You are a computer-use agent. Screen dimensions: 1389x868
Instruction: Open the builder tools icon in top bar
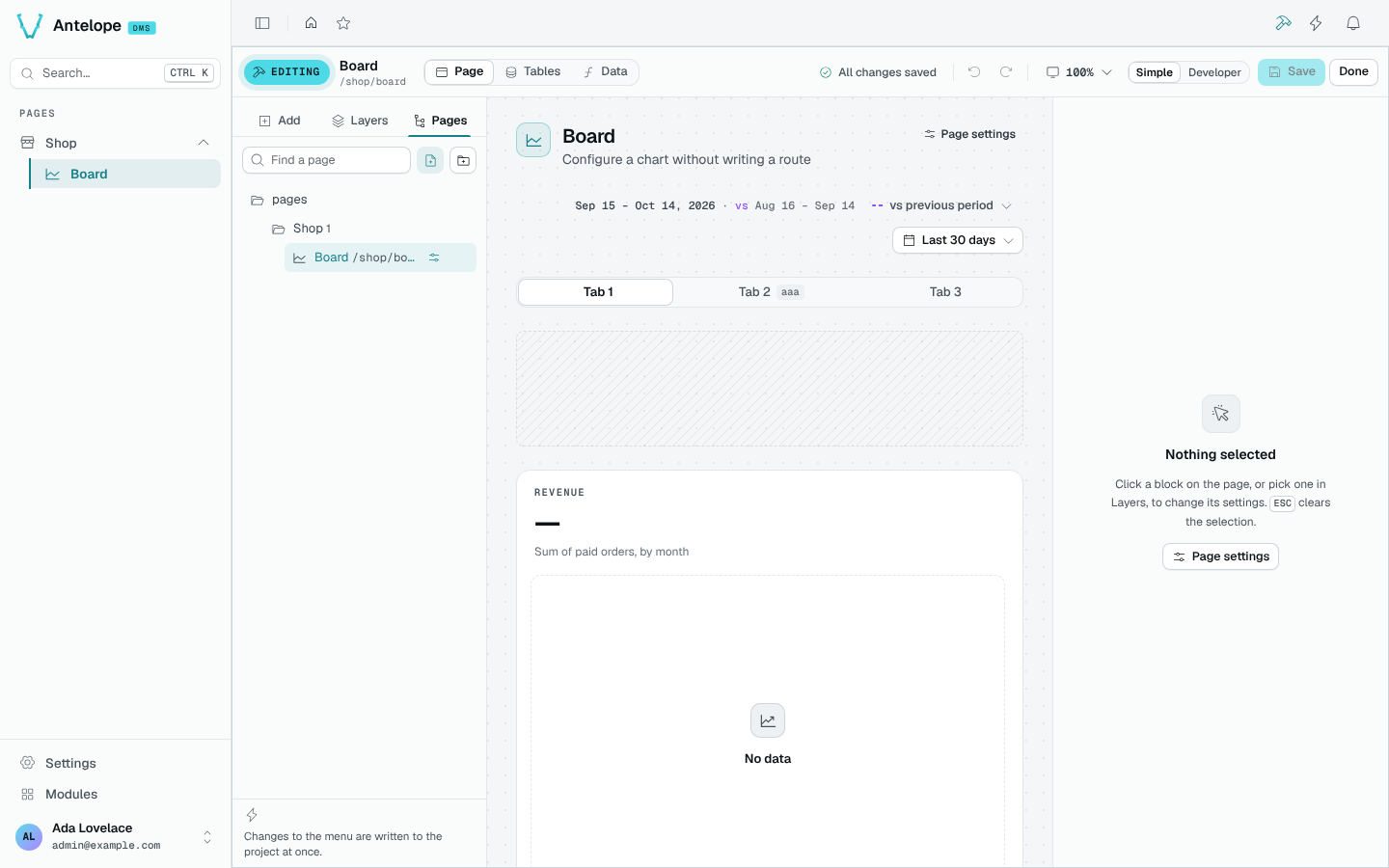point(1283,23)
